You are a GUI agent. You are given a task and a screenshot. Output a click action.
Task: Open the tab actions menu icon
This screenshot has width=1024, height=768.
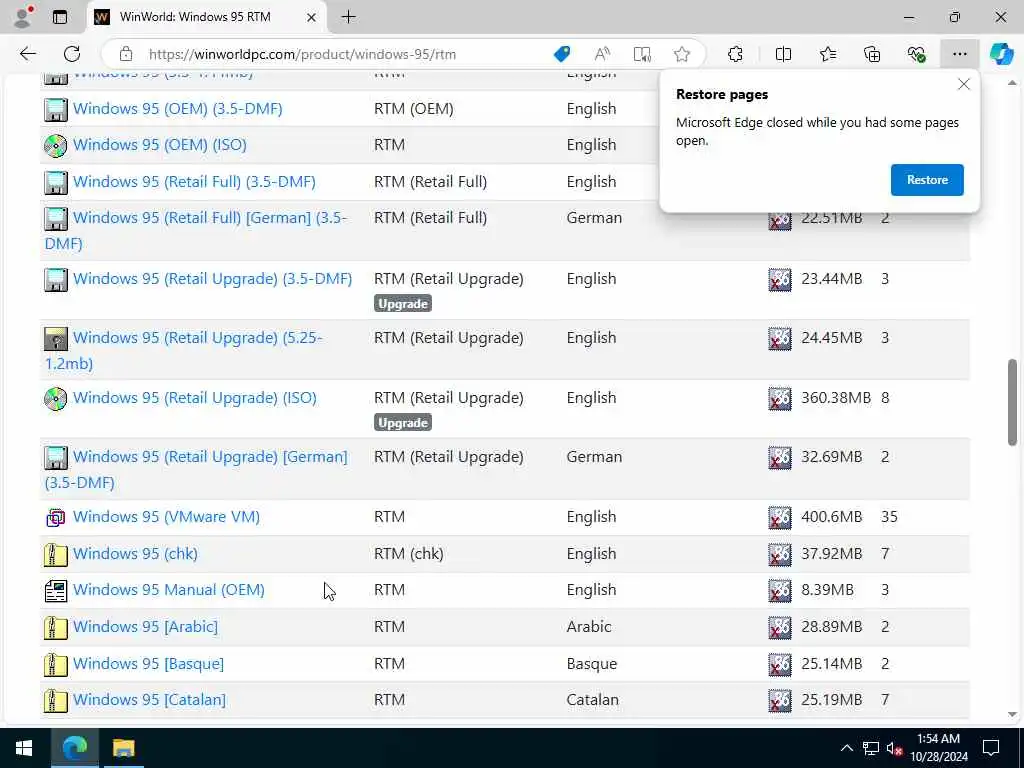[x=60, y=17]
